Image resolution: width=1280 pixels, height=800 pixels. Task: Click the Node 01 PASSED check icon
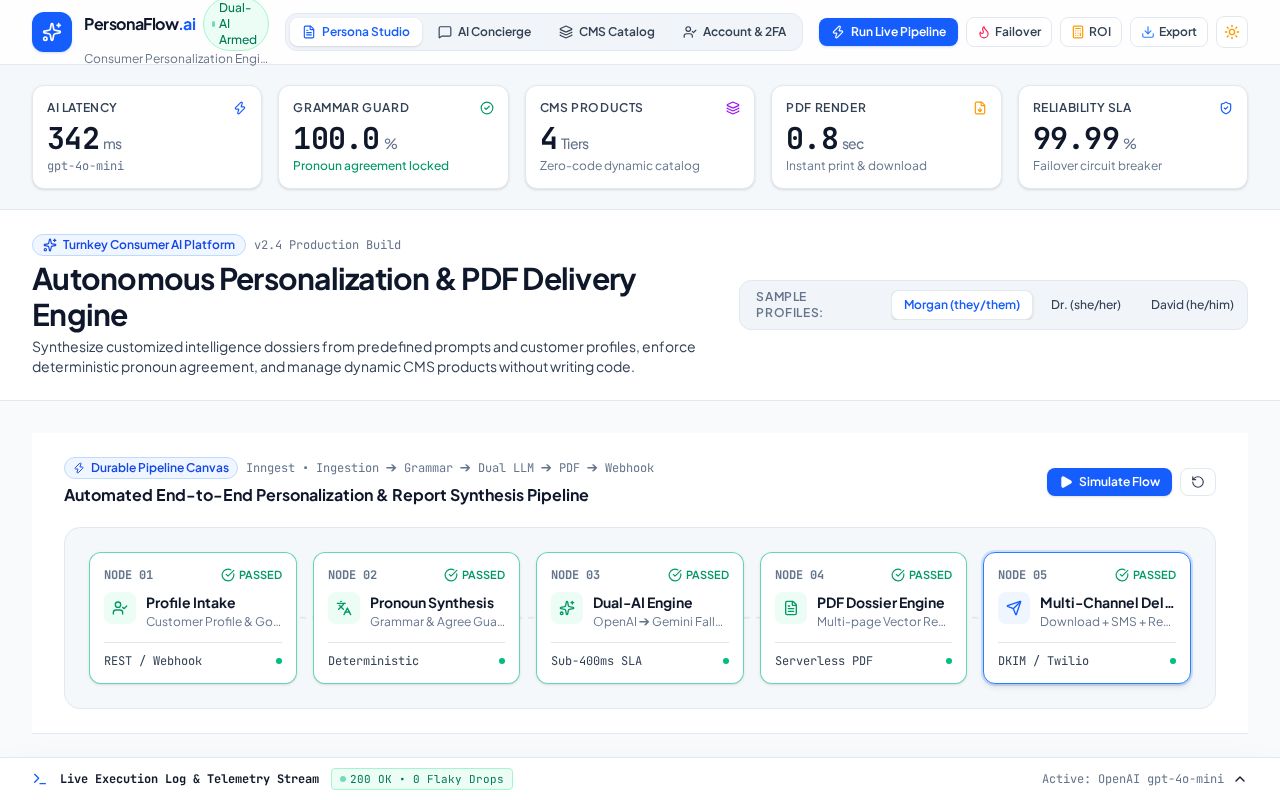(228, 575)
